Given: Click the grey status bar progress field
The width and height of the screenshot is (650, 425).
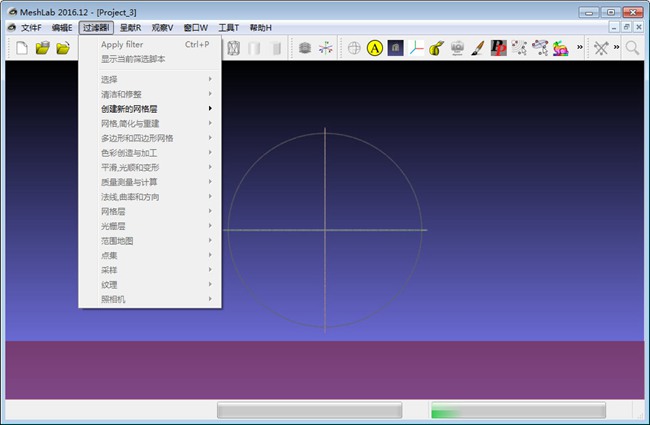Looking at the screenshot, I should tap(310, 410).
